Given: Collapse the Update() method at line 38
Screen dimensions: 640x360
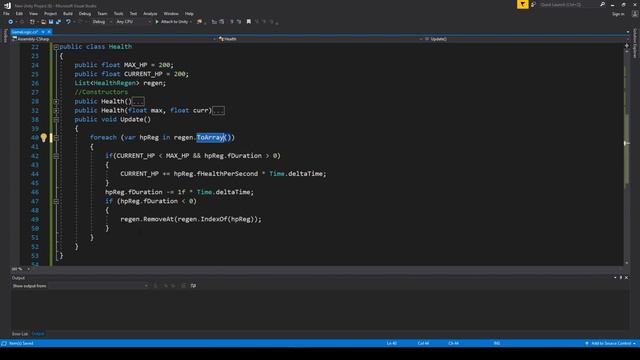Looking at the screenshot, I should [x=56, y=120].
